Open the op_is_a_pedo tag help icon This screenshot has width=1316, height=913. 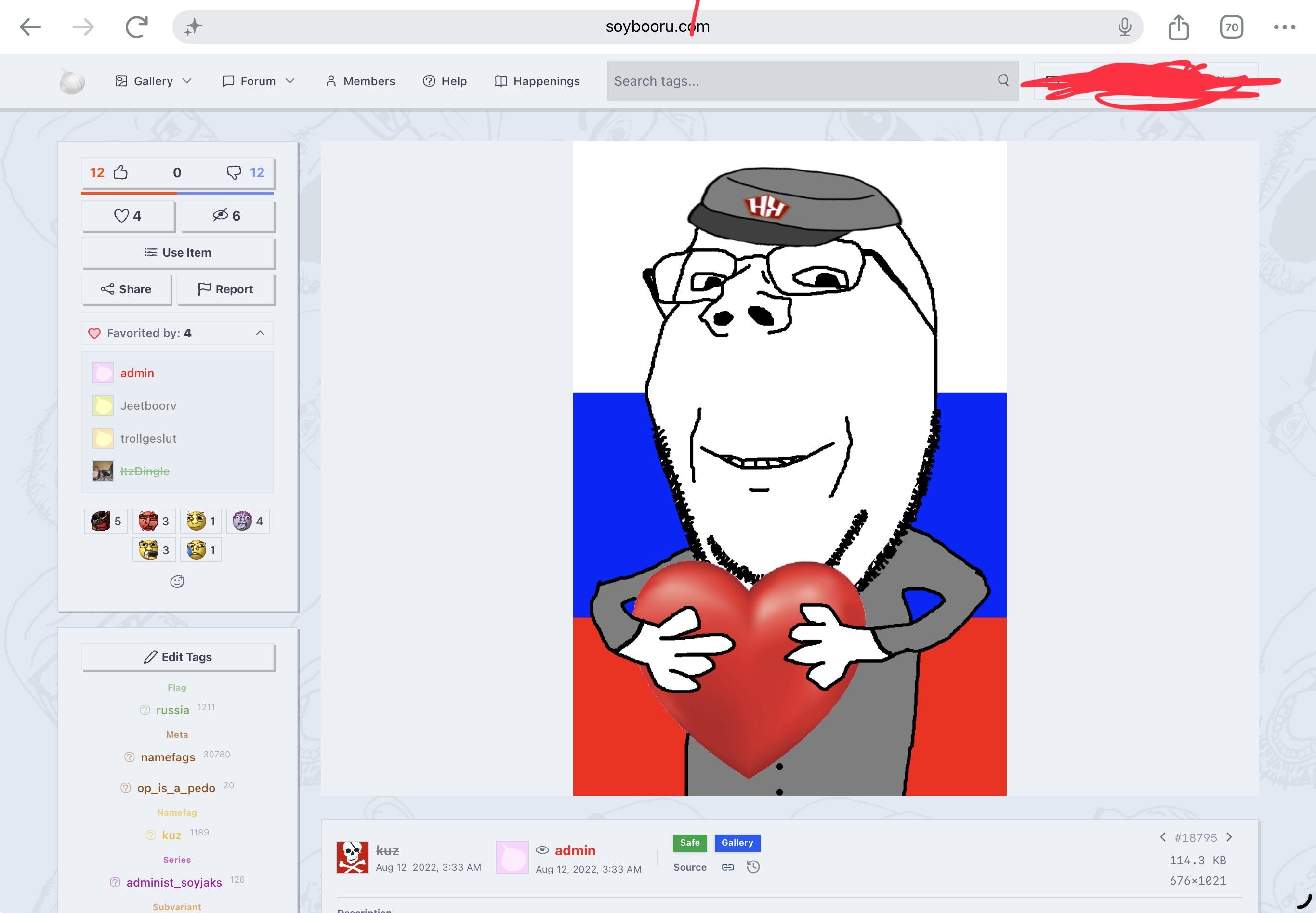[126, 788]
